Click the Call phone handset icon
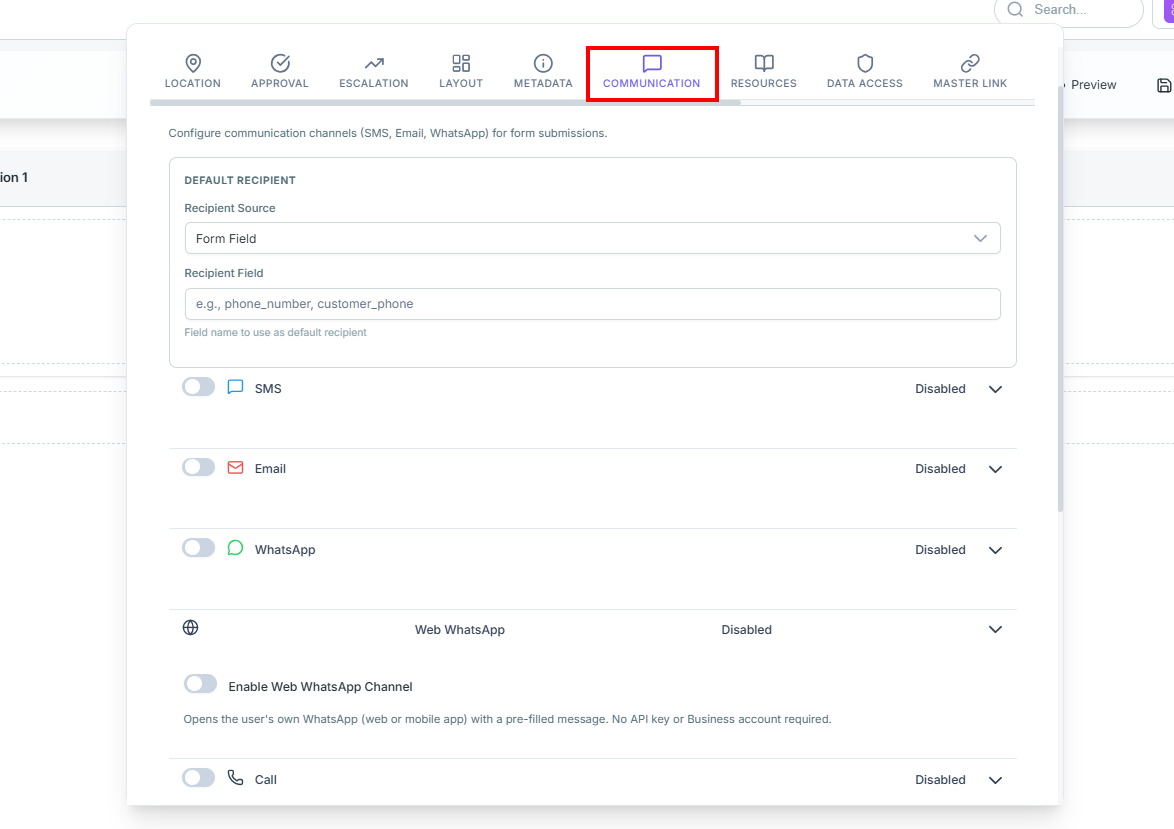The width and height of the screenshot is (1174, 829). [x=235, y=778]
